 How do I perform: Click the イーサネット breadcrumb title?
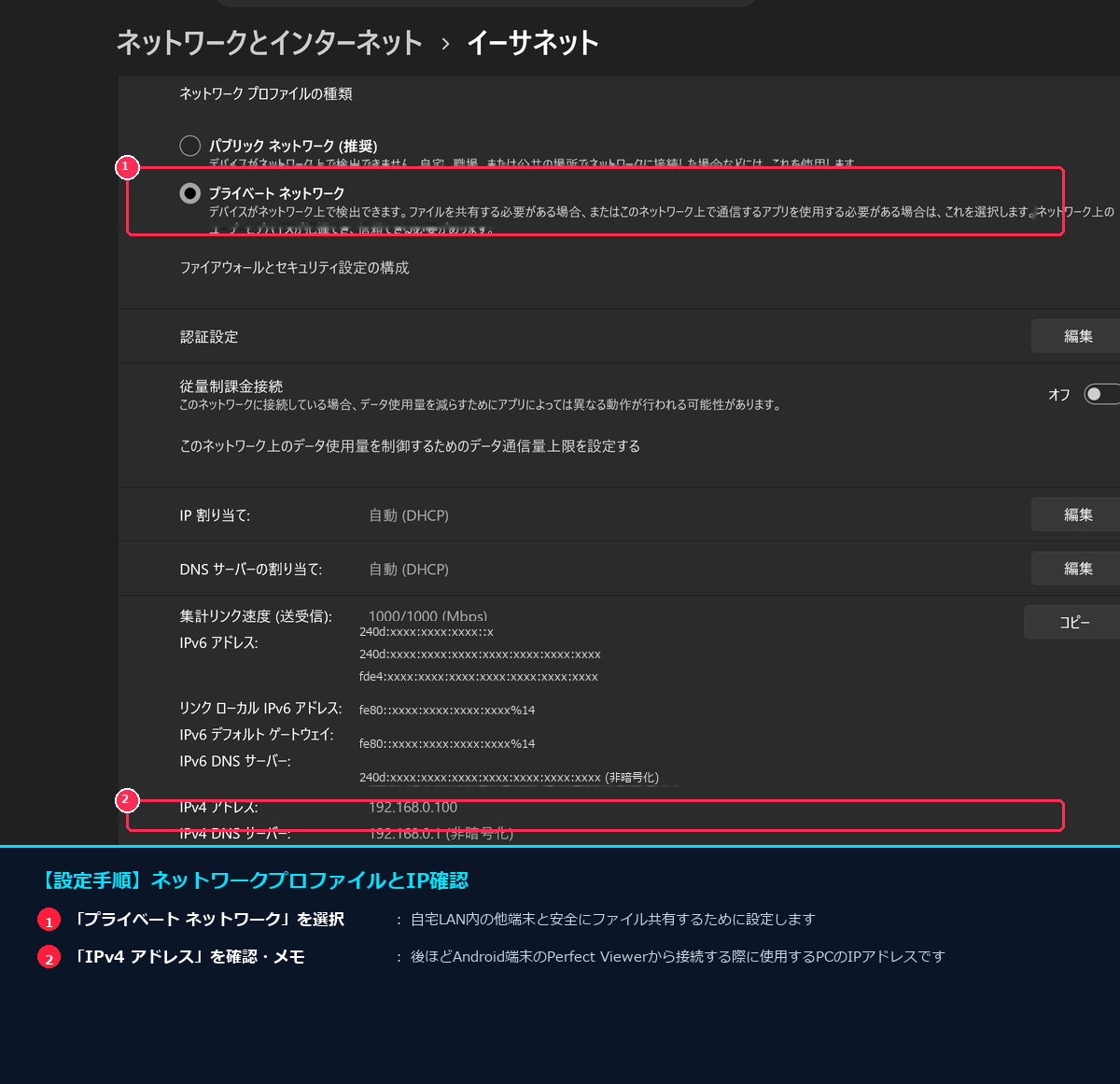pos(532,42)
